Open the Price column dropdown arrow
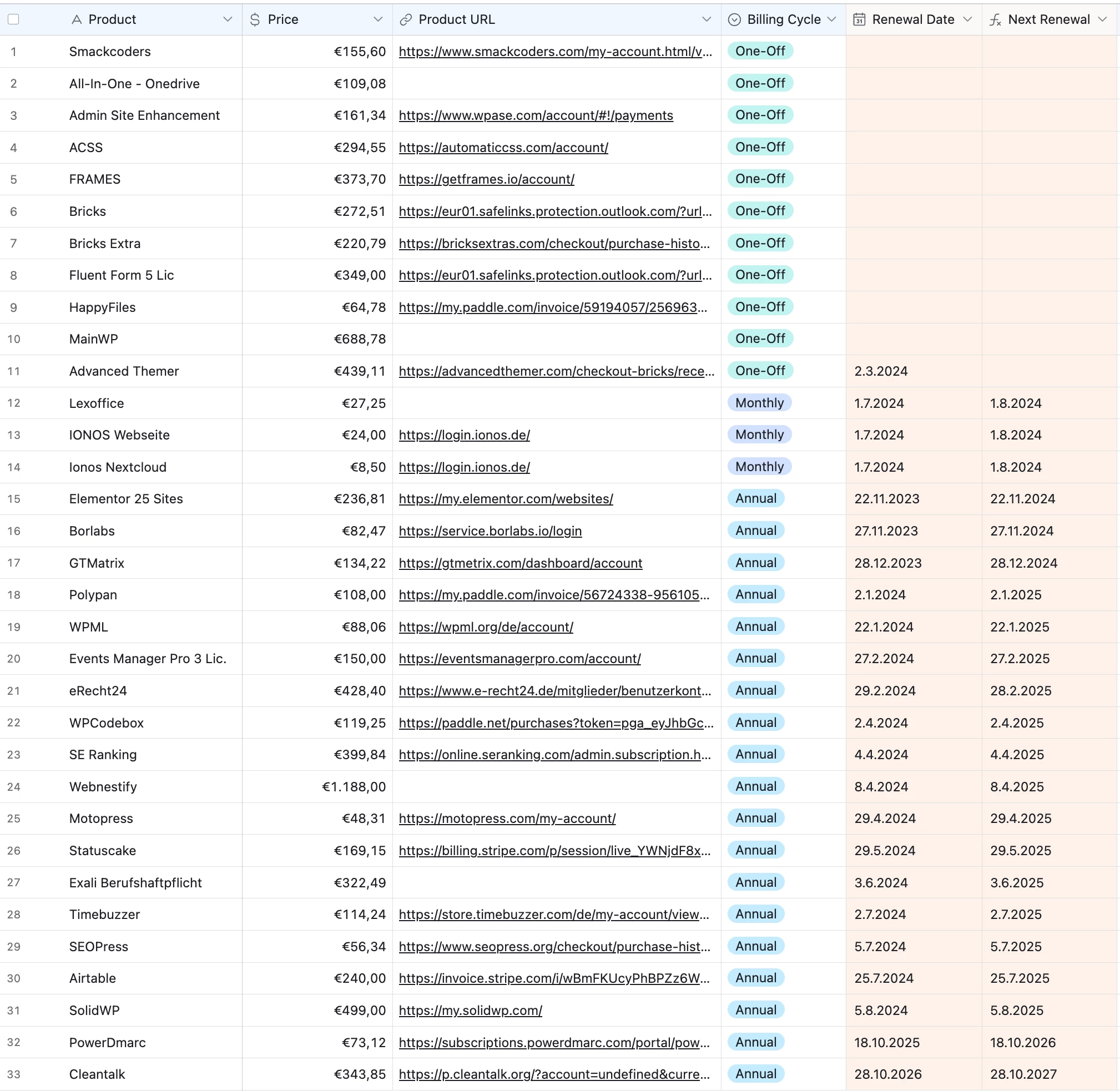Viewport: 1120px width, 1091px height. (x=379, y=19)
